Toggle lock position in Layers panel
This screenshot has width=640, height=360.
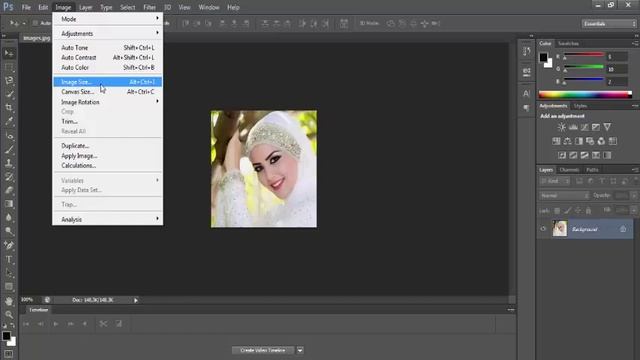(578, 211)
